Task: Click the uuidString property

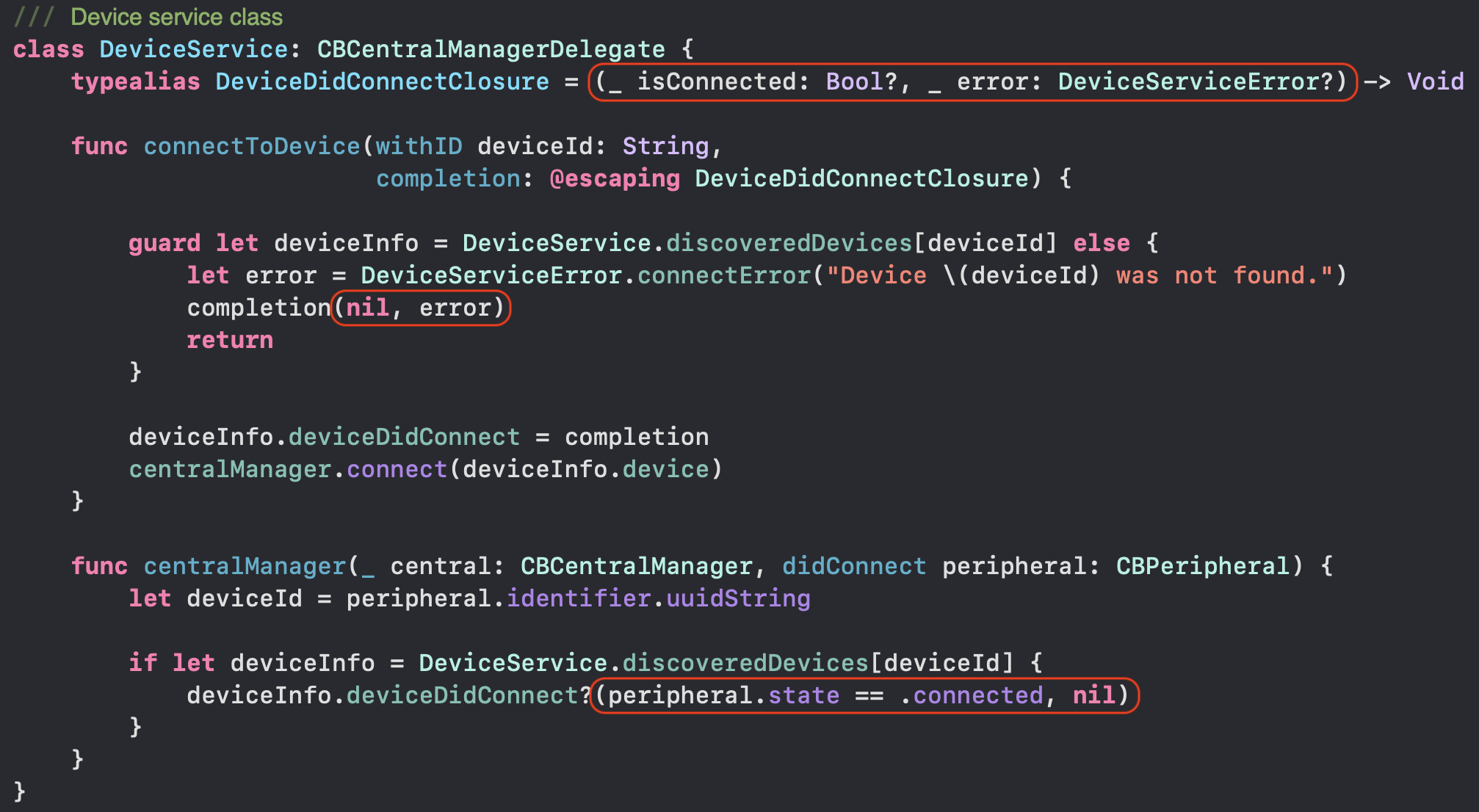Action: (738, 598)
